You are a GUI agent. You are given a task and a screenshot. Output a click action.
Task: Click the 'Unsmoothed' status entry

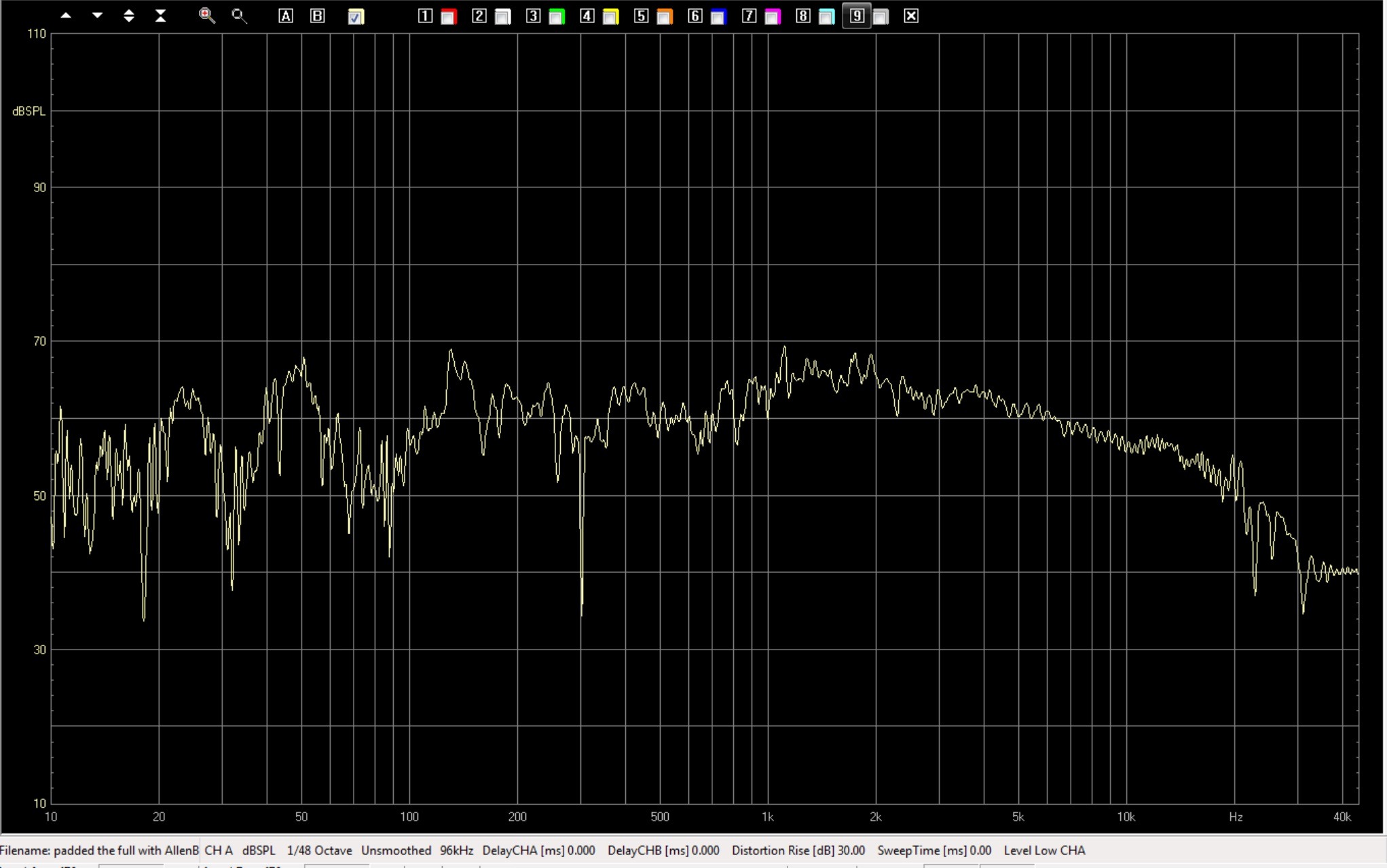(x=396, y=850)
